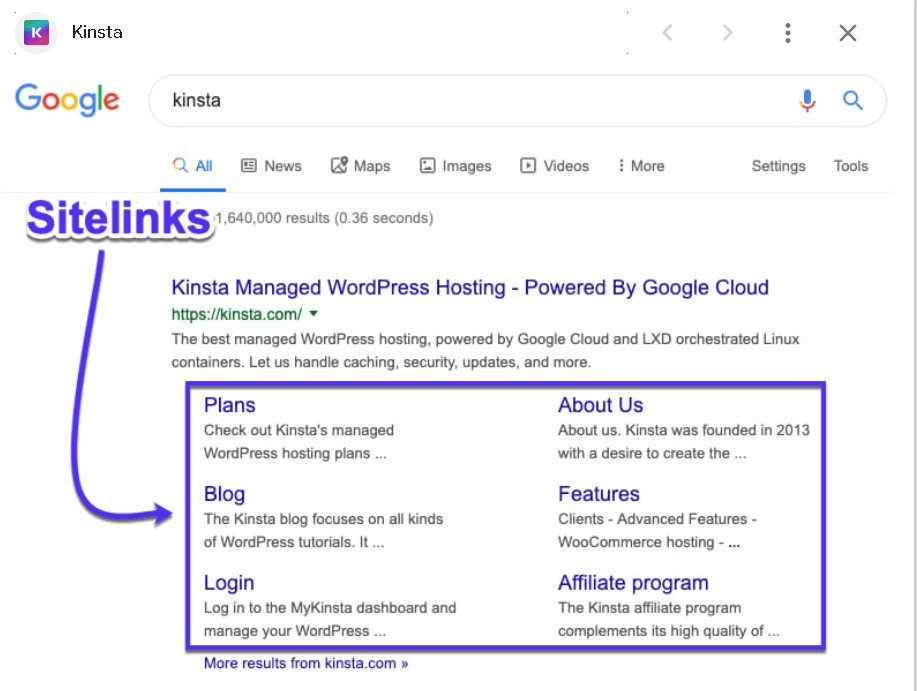Click More results from kinsta.com

(x=306, y=664)
